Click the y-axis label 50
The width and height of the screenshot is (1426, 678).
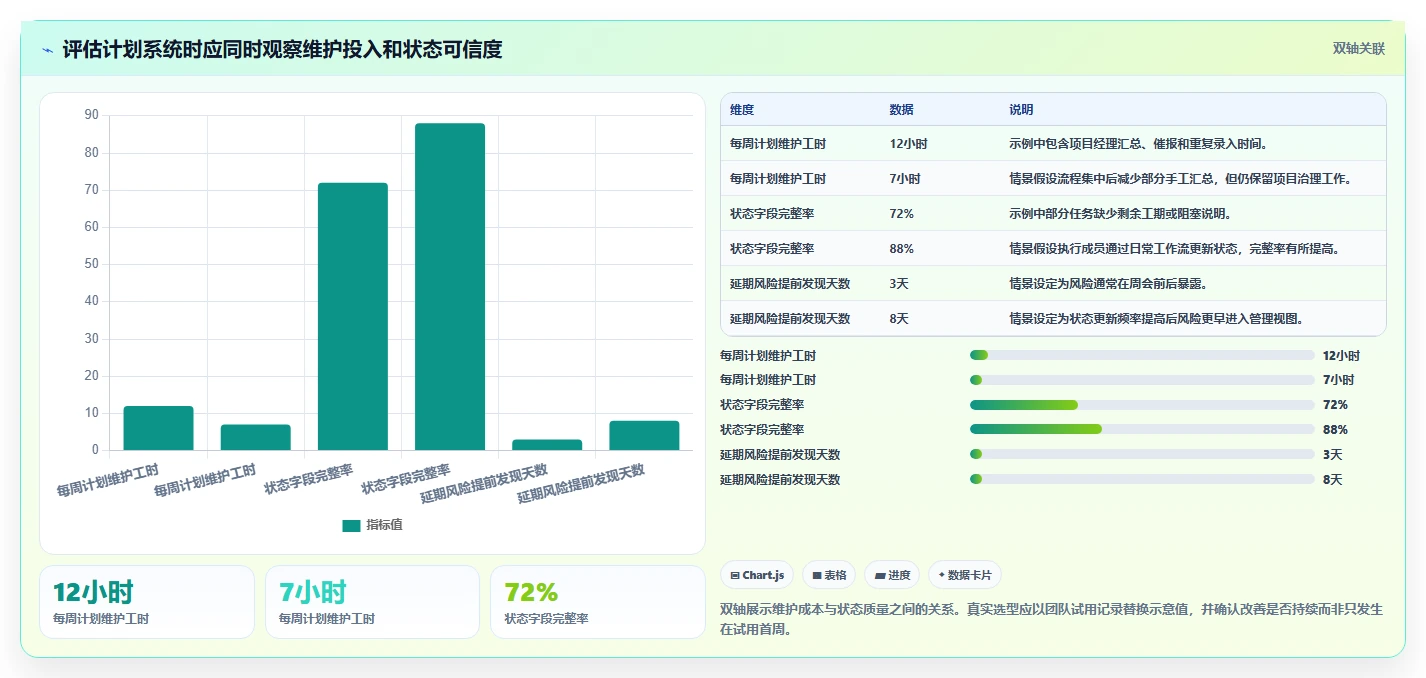pyautogui.click(x=92, y=264)
